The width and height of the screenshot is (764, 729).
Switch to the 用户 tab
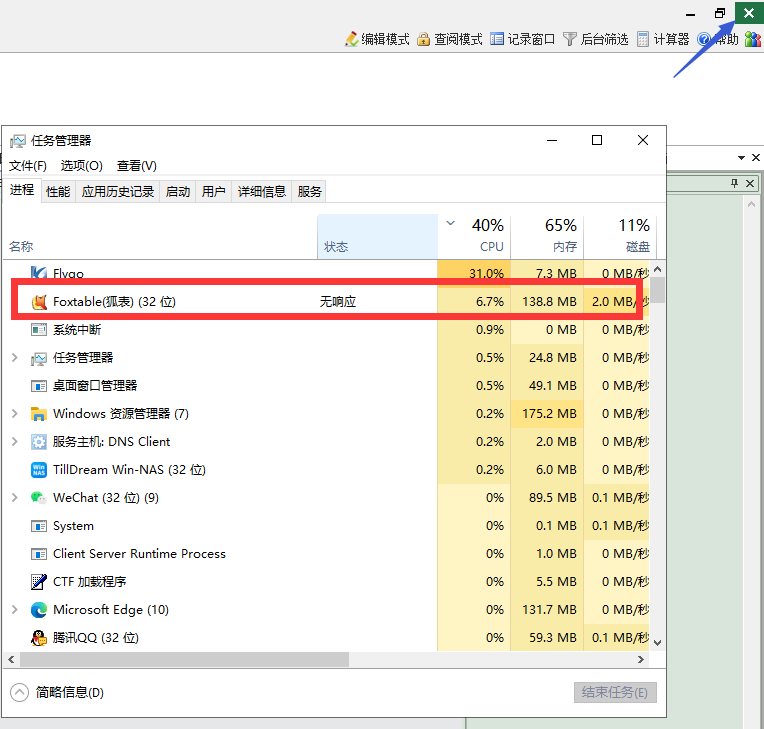(x=213, y=192)
